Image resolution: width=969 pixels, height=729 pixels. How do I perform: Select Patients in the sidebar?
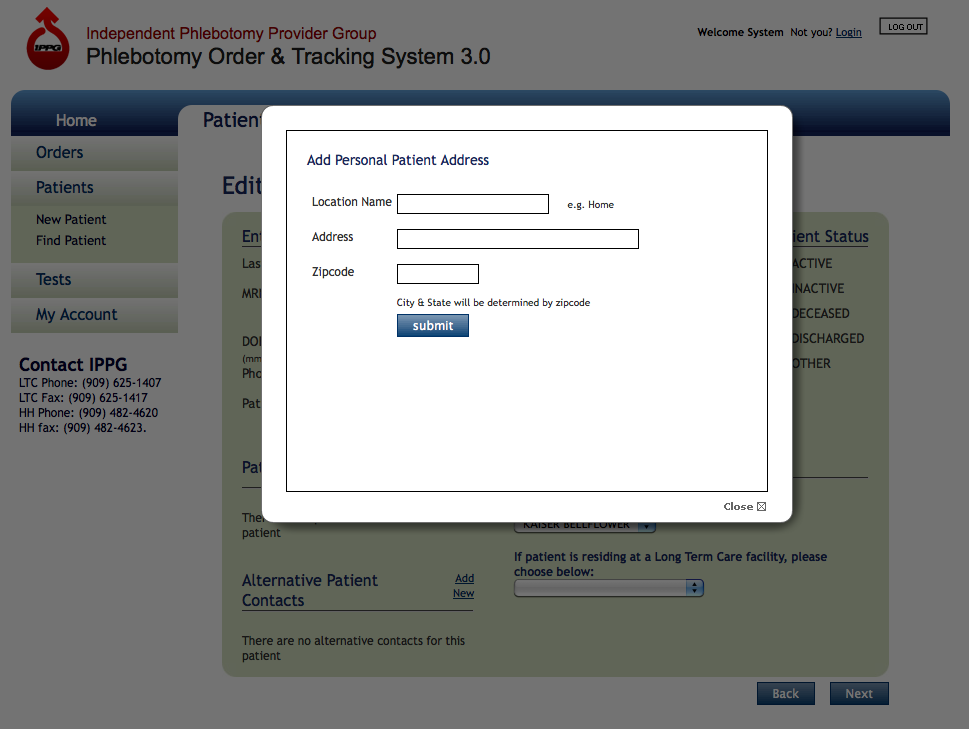pyautogui.click(x=65, y=188)
